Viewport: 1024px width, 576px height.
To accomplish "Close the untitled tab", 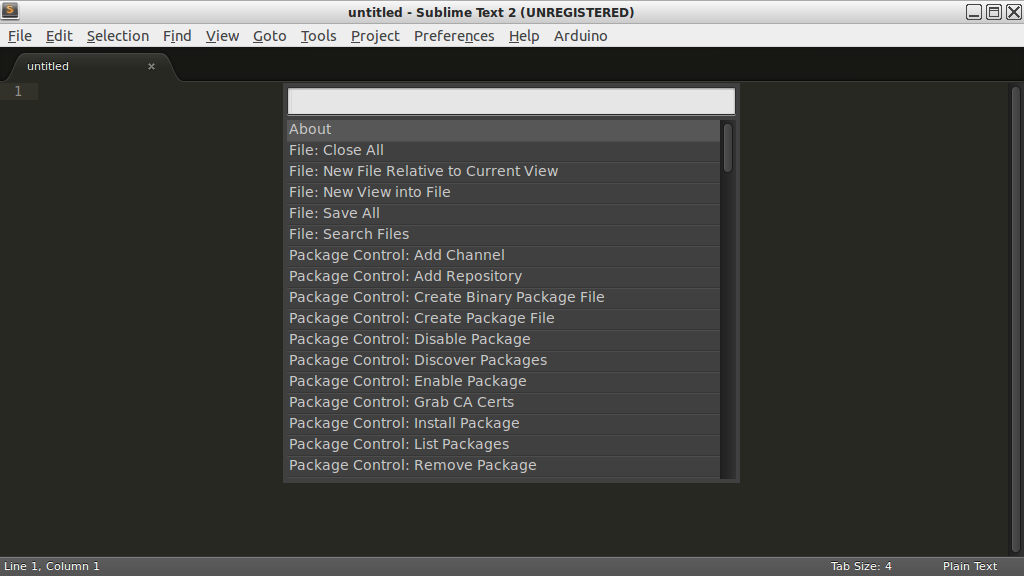I will click(x=152, y=66).
